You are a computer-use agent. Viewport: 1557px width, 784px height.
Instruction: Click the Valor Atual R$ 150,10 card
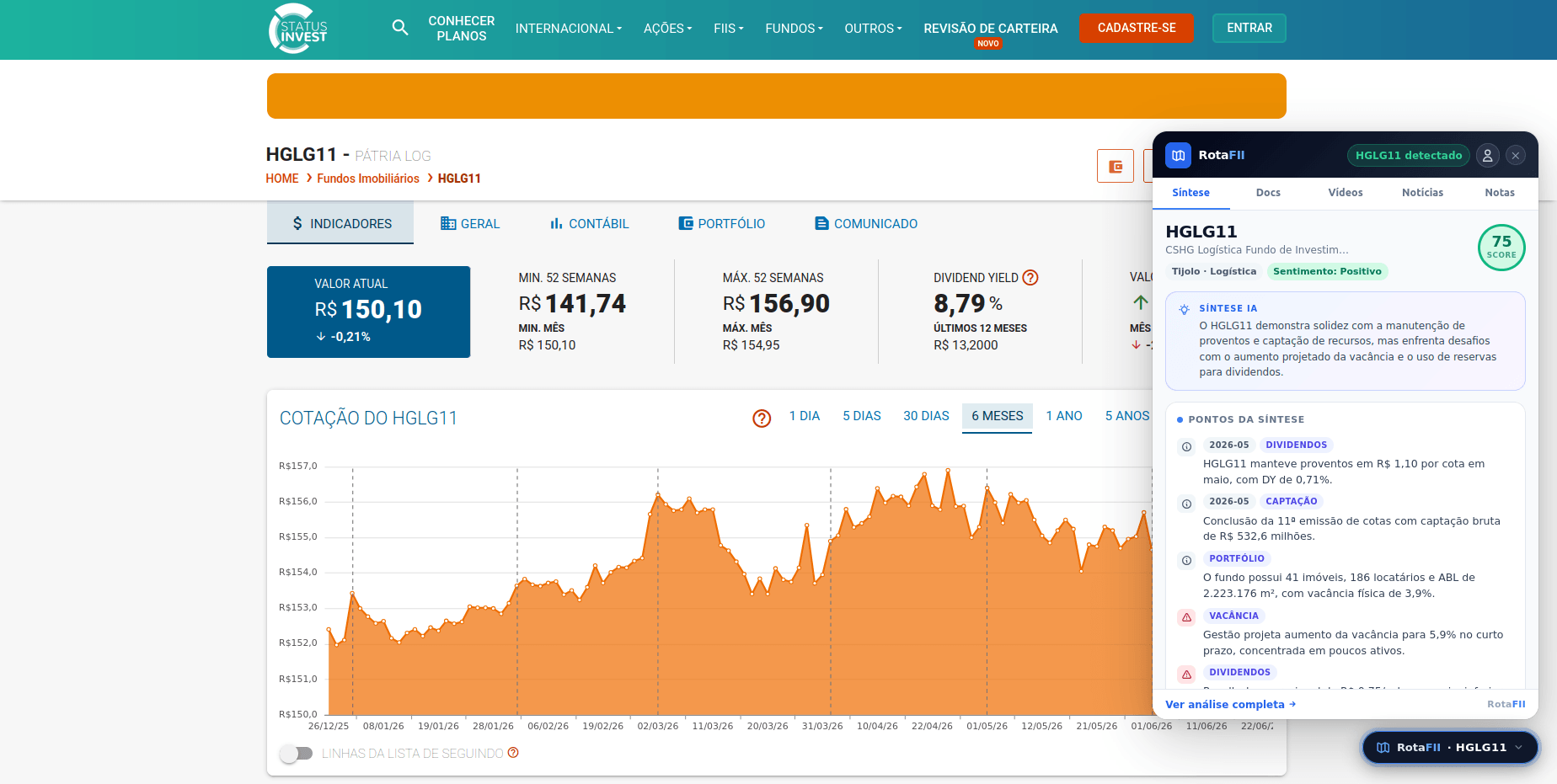(368, 312)
